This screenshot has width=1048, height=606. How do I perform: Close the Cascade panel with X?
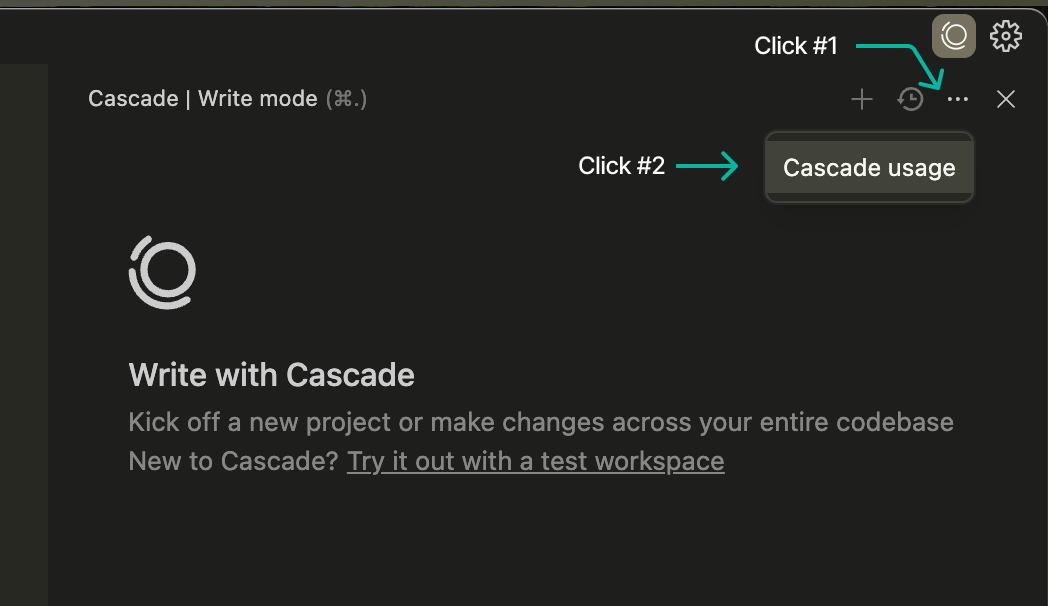tap(1005, 100)
